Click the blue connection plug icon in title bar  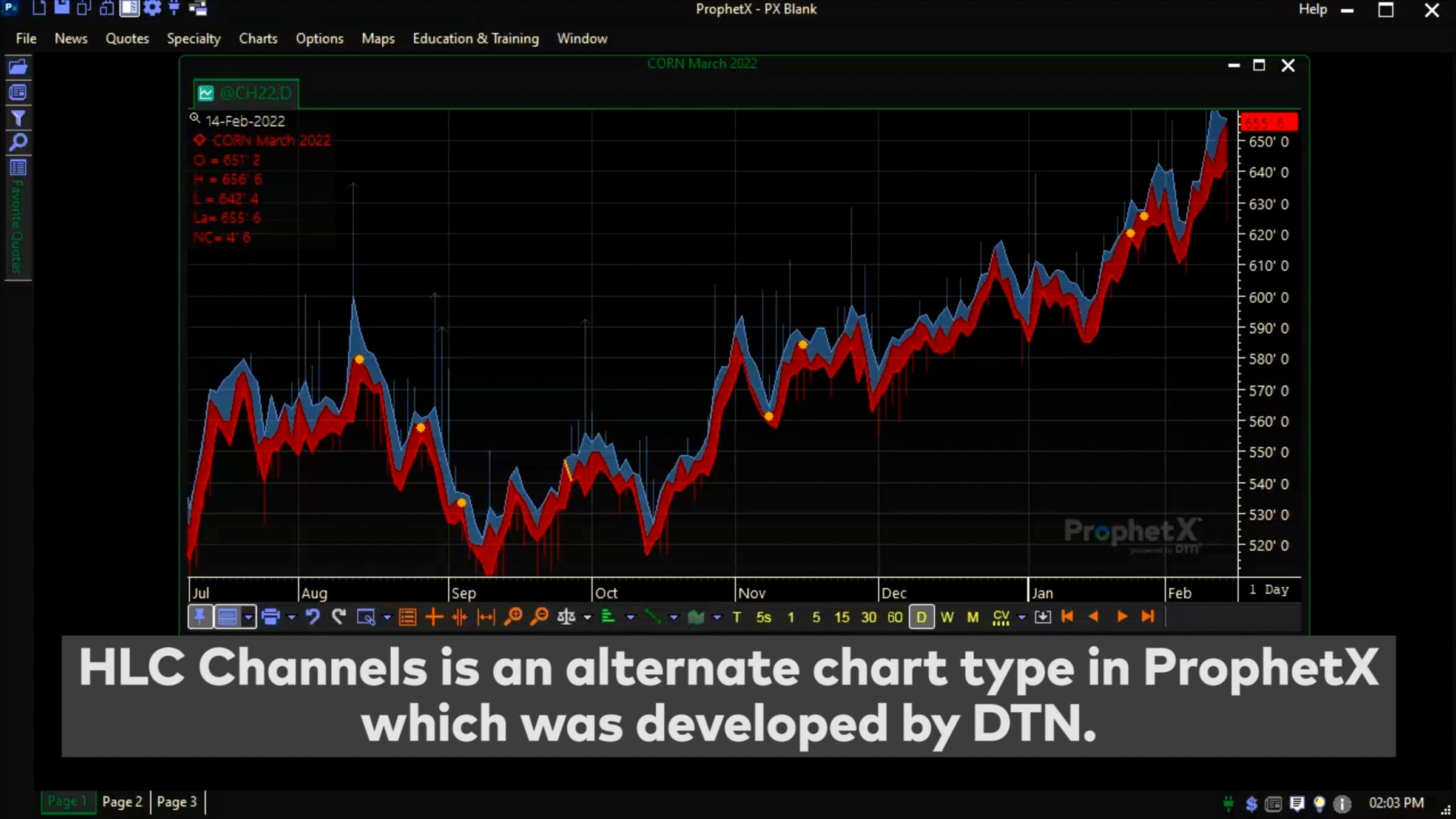coord(175,8)
